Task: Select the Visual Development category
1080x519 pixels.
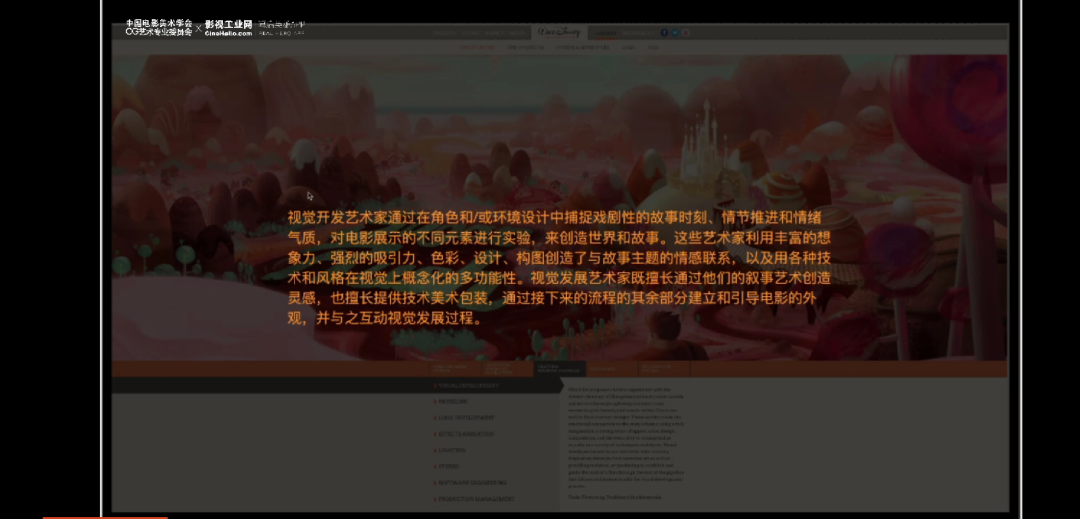Action: click(466, 385)
